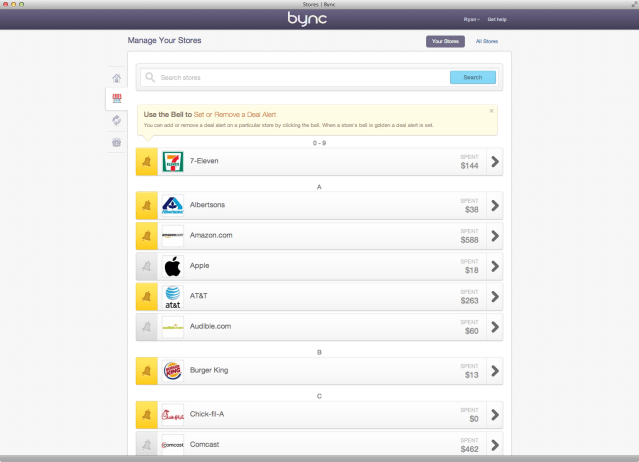Screen dimensions: 639x462
Task: Click the Get help link
Action: coord(497,19)
